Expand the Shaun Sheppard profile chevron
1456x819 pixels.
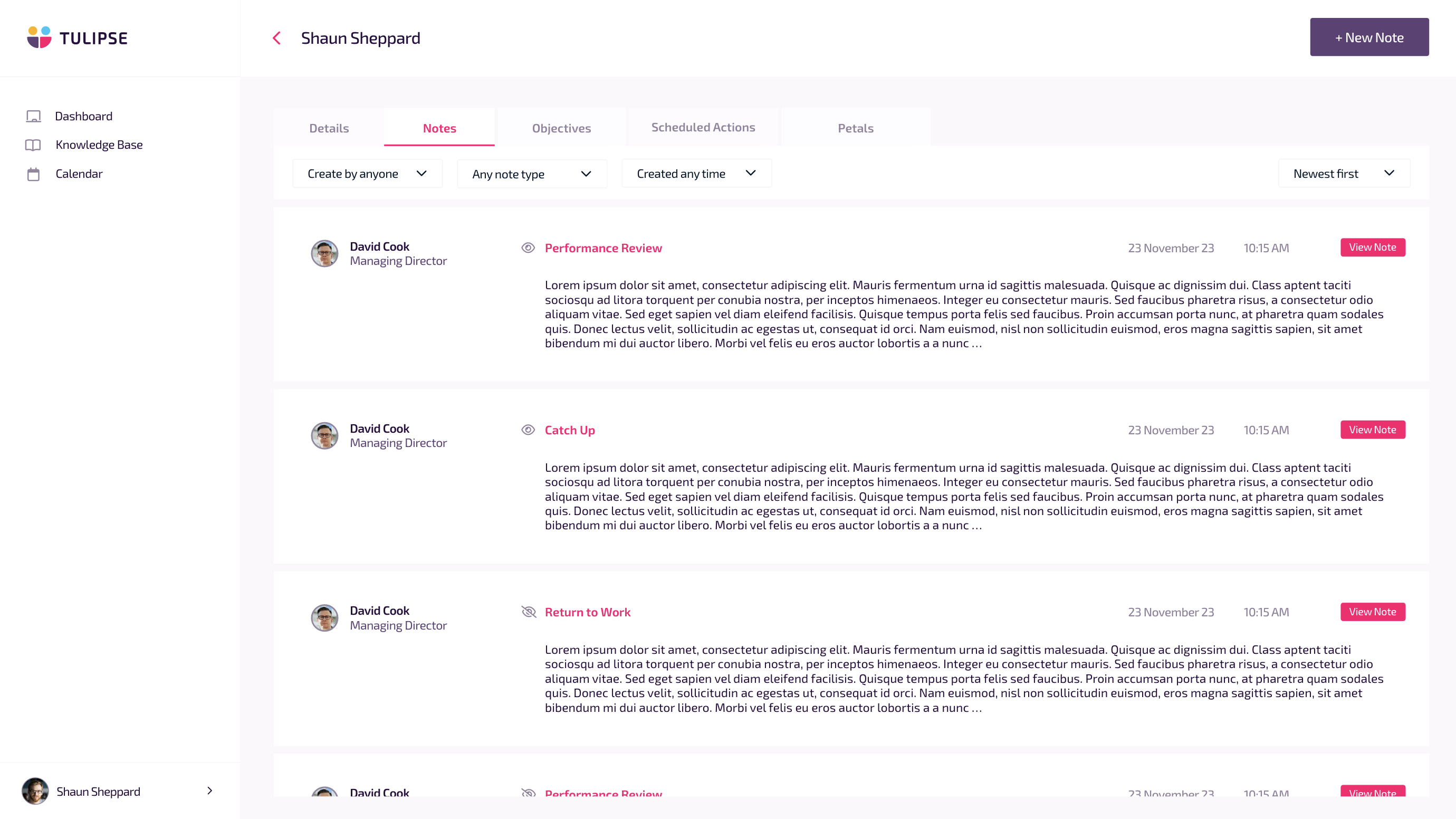(x=210, y=791)
